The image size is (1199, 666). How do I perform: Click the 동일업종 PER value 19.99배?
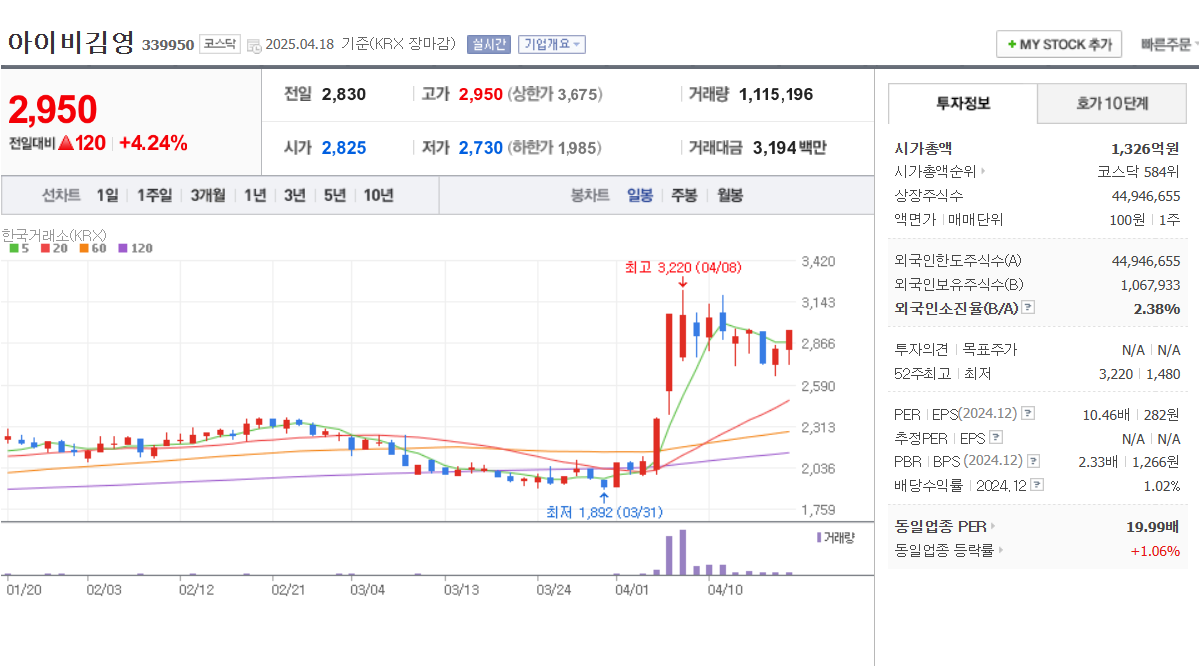[1152, 526]
